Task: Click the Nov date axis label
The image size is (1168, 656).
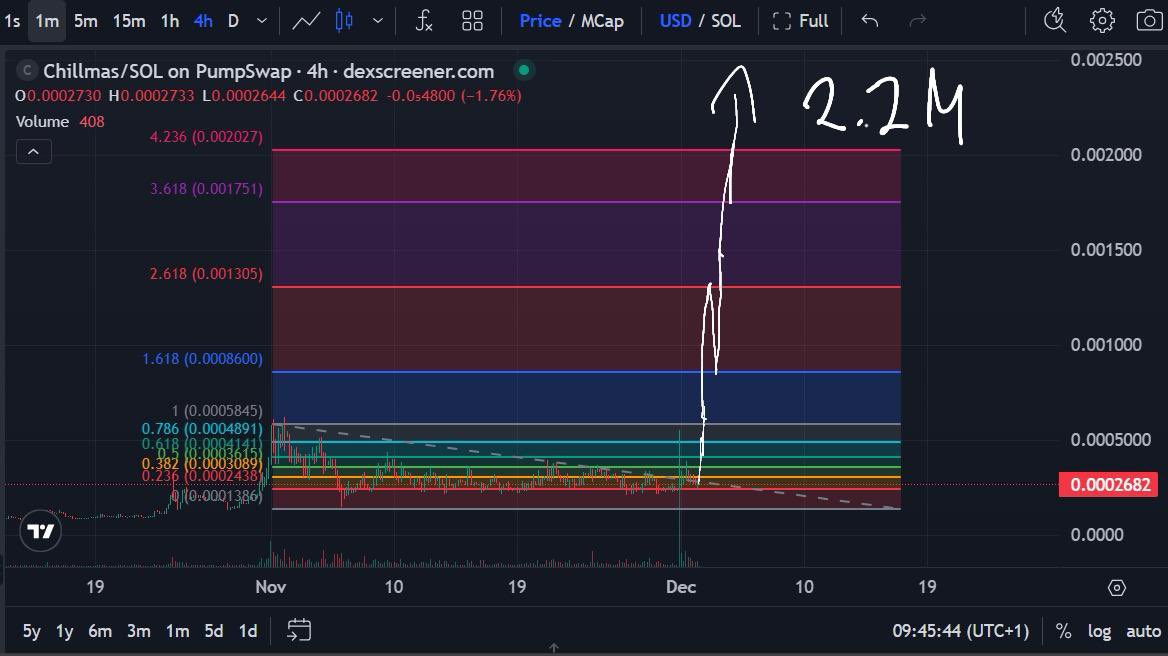Action: [270, 587]
